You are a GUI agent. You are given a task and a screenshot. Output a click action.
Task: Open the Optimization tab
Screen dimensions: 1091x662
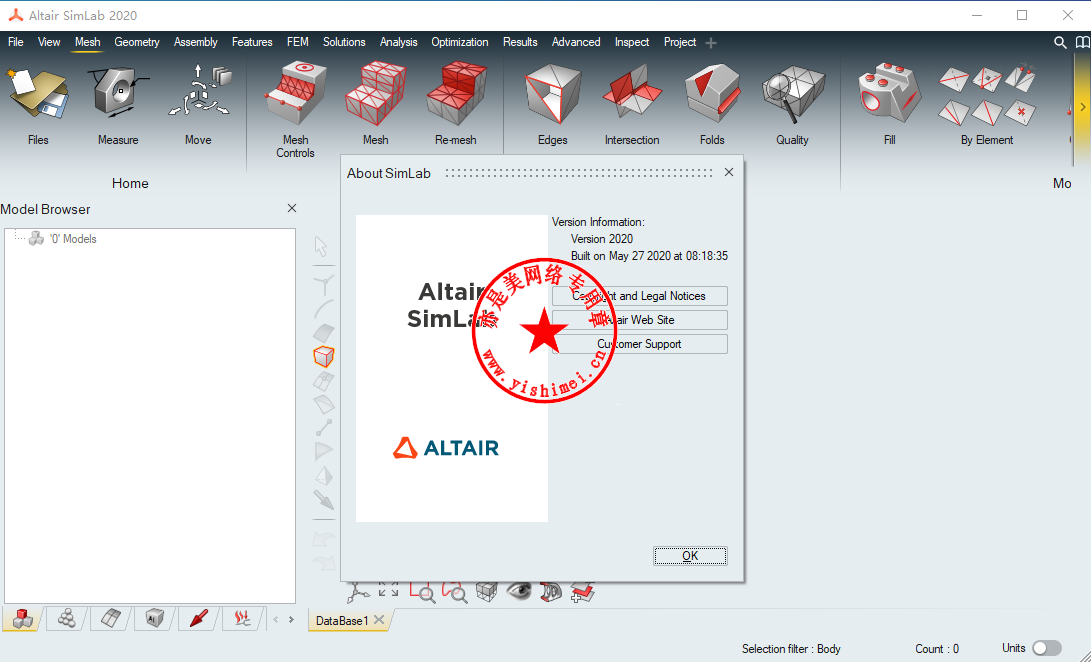(460, 42)
